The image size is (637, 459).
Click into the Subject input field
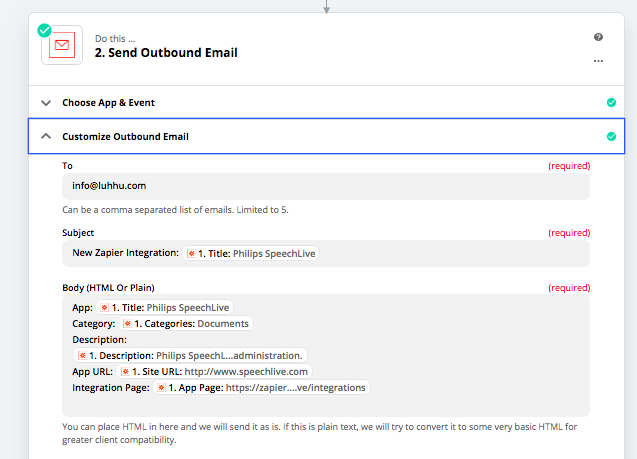(450, 254)
